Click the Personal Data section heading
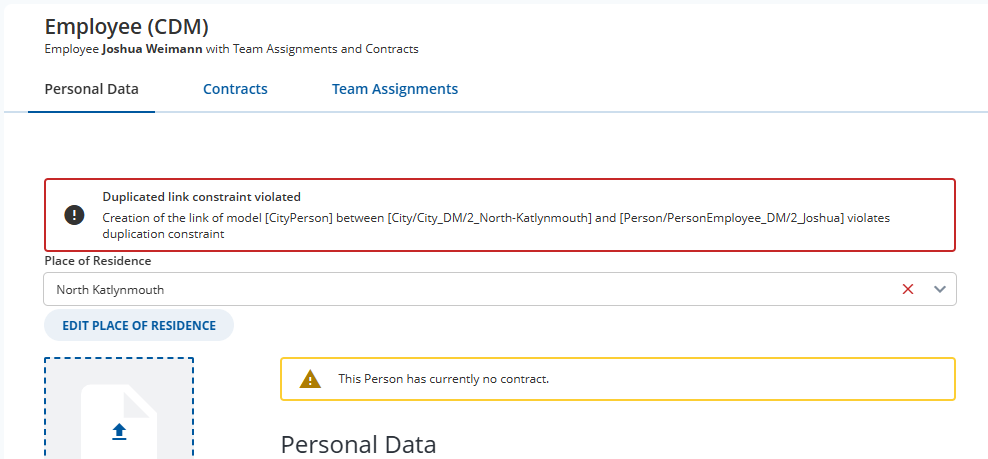The width and height of the screenshot is (988, 459). tap(358, 444)
